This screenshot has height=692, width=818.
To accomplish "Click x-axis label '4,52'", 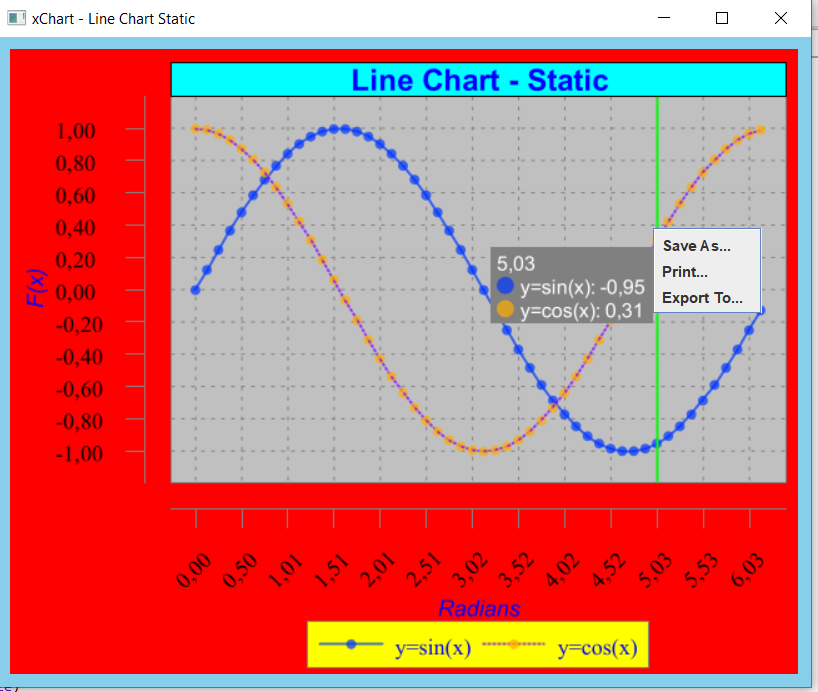I will [x=609, y=570].
